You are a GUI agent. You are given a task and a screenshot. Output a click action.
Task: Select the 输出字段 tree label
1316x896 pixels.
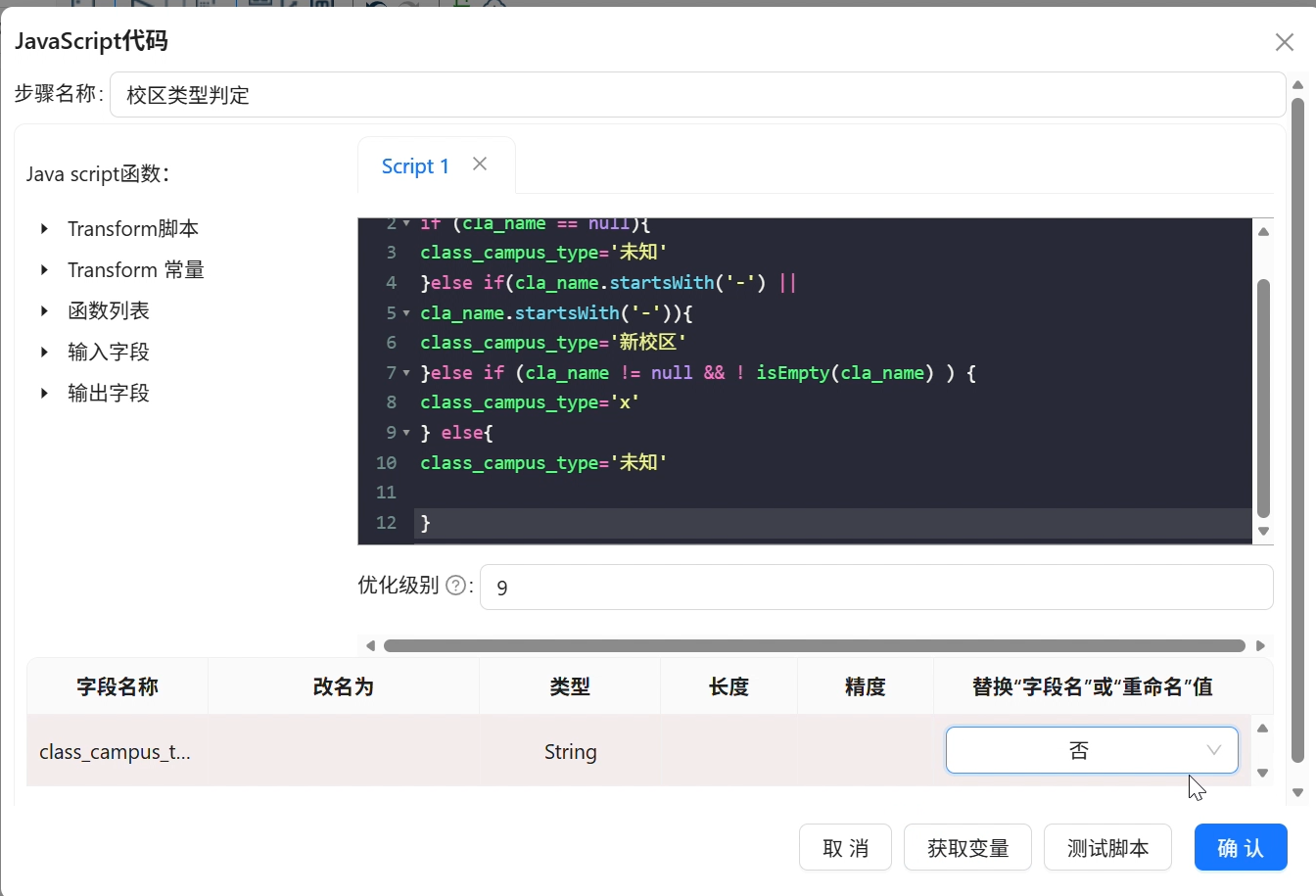[109, 393]
